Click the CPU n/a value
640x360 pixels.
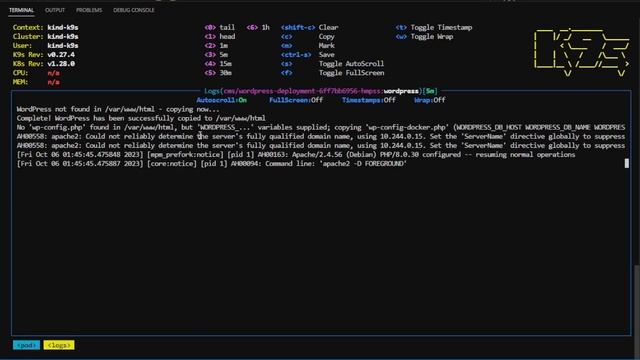(53, 73)
